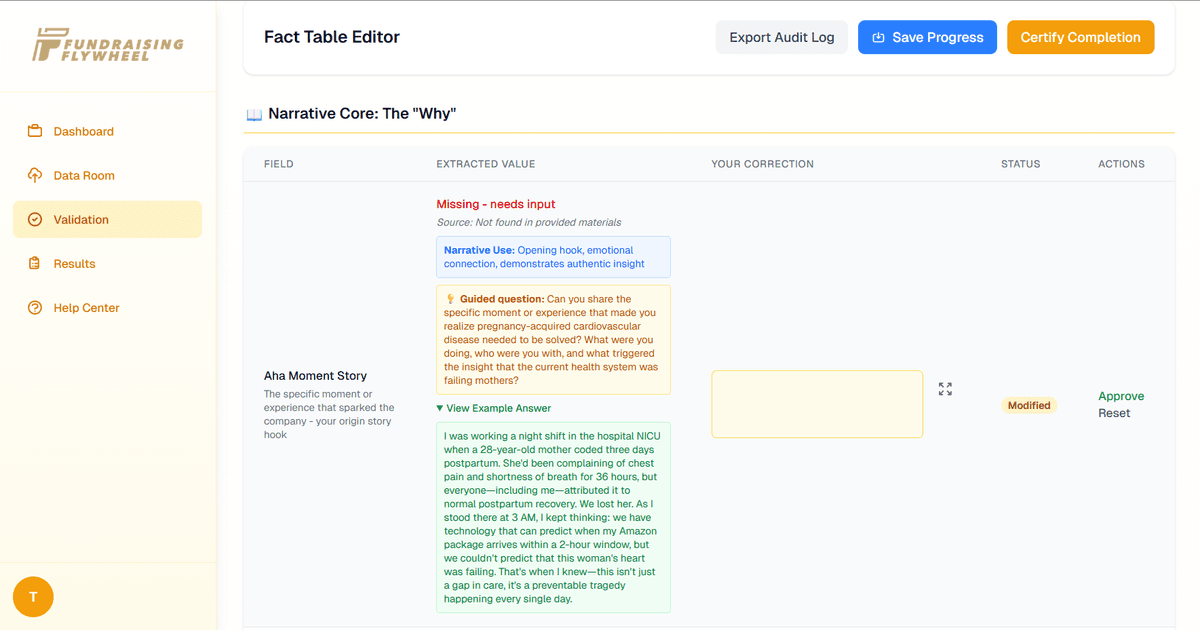The height and width of the screenshot is (630, 1200).
Task: Select the highlighted Validation sidebar item
Action: tap(107, 220)
